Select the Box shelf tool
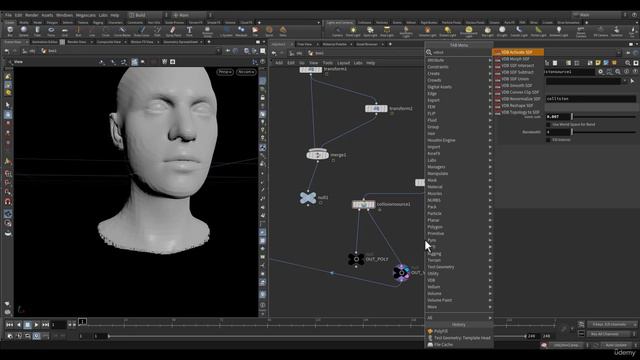This screenshot has height=360, width=640. (10, 31)
